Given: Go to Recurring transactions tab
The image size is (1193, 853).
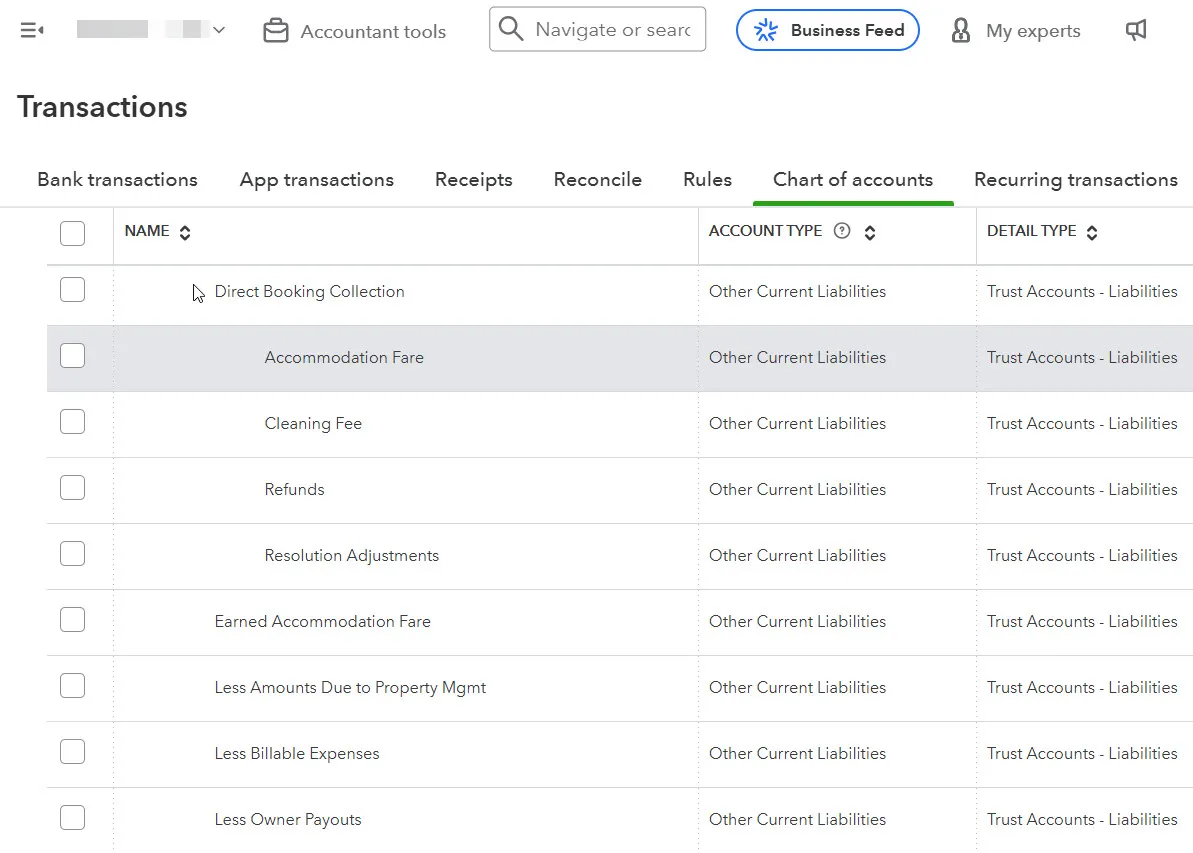Looking at the screenshot, I should pos(1075,180).
